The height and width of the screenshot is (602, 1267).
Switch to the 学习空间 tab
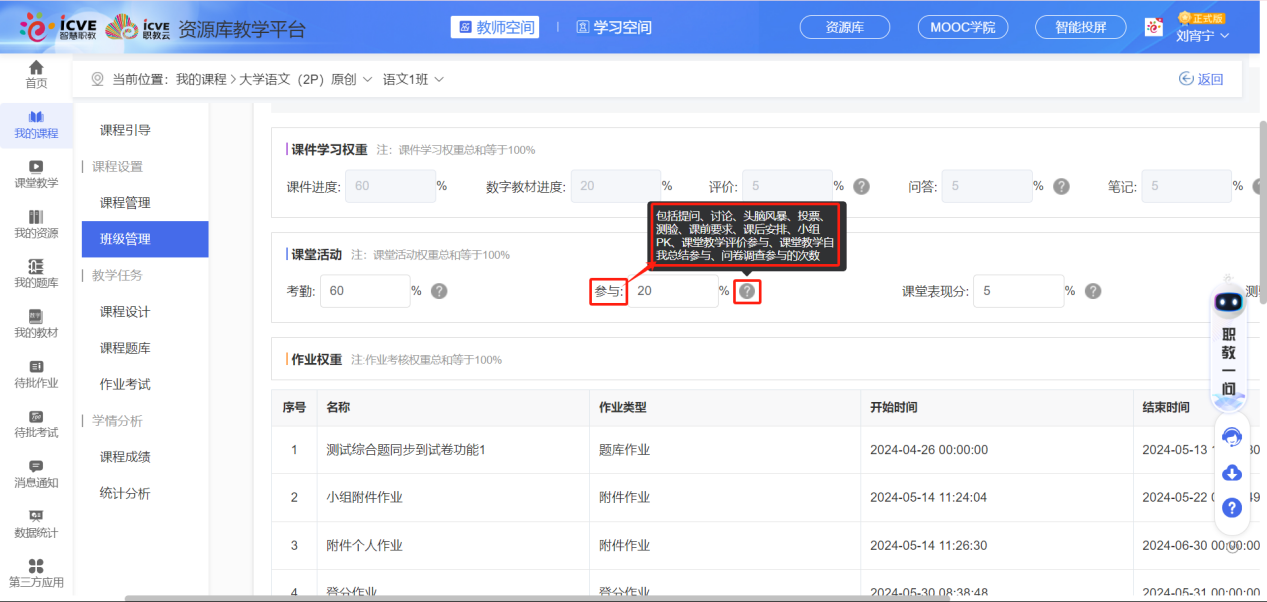click(613, 27)
